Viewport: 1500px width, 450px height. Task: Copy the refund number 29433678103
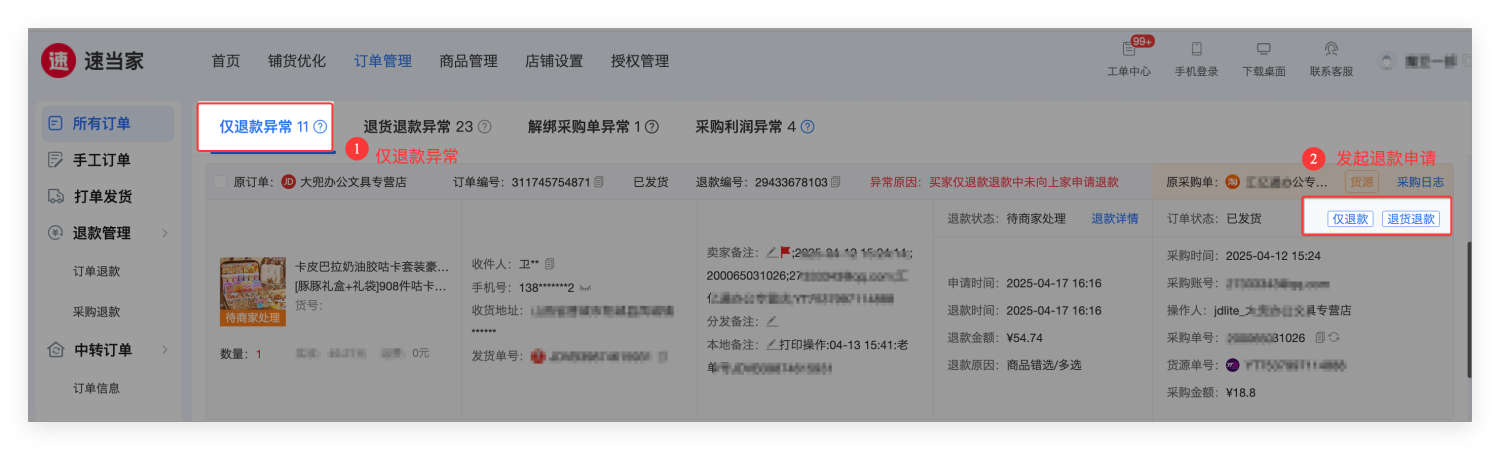(836, 182)
